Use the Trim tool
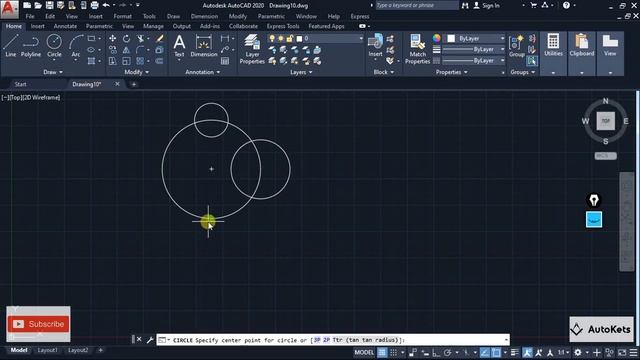The image size is (640, 360). [140, 38]
